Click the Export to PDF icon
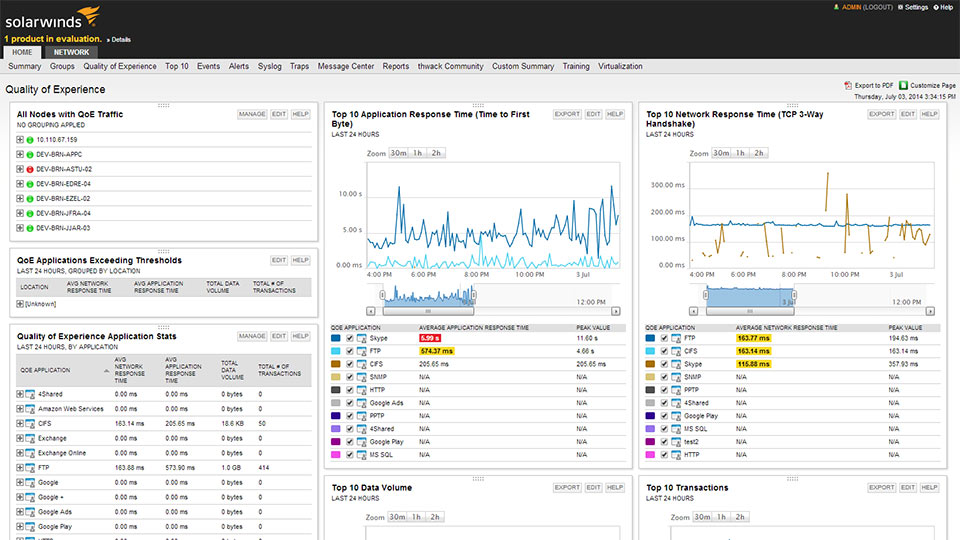 click(848, 86)
